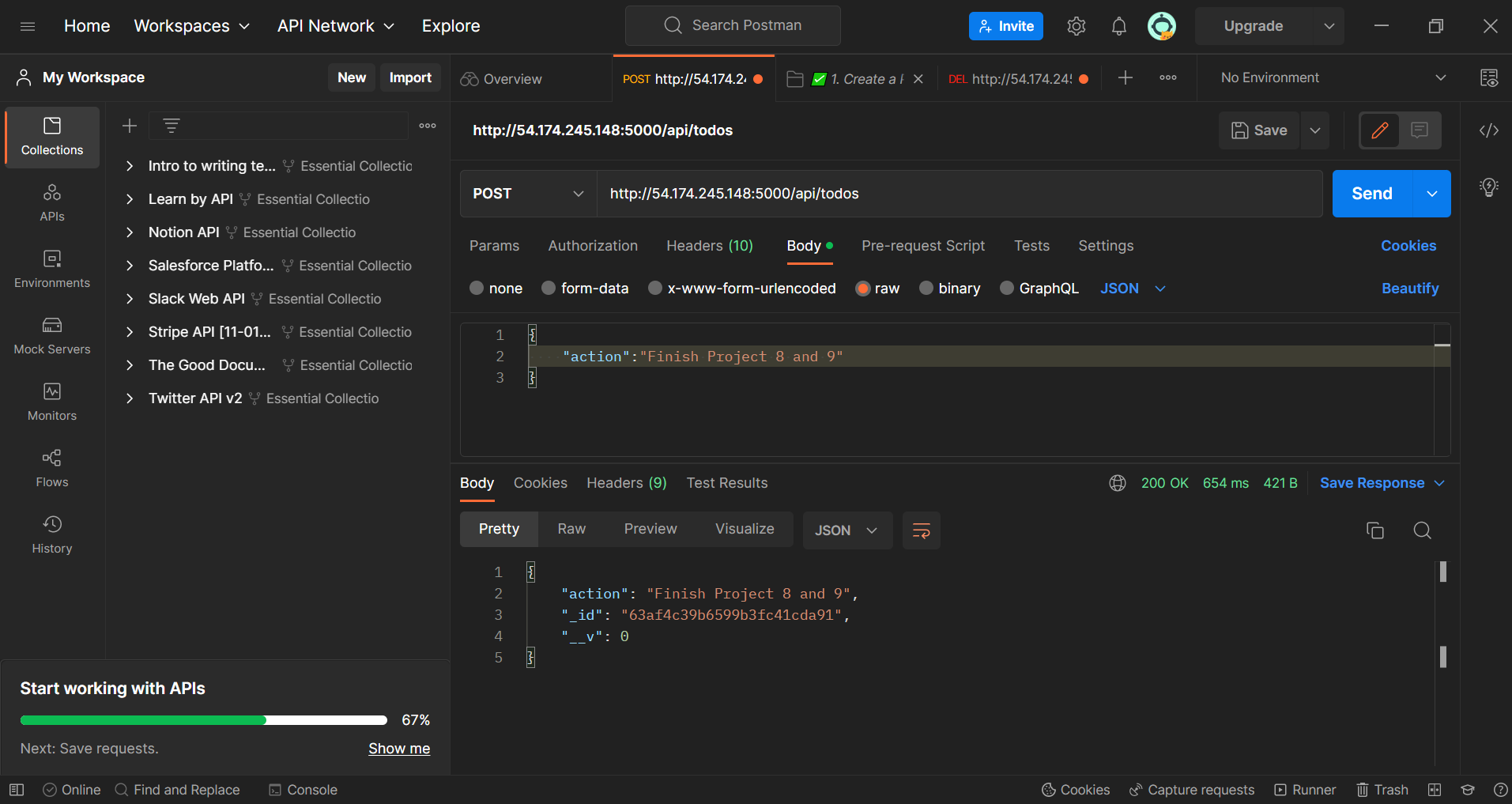Image resolution: width=1512 pixels, height=804 pixels.
Task: Click the API onboarding progress bar
Action: click(x=203, y=719)
